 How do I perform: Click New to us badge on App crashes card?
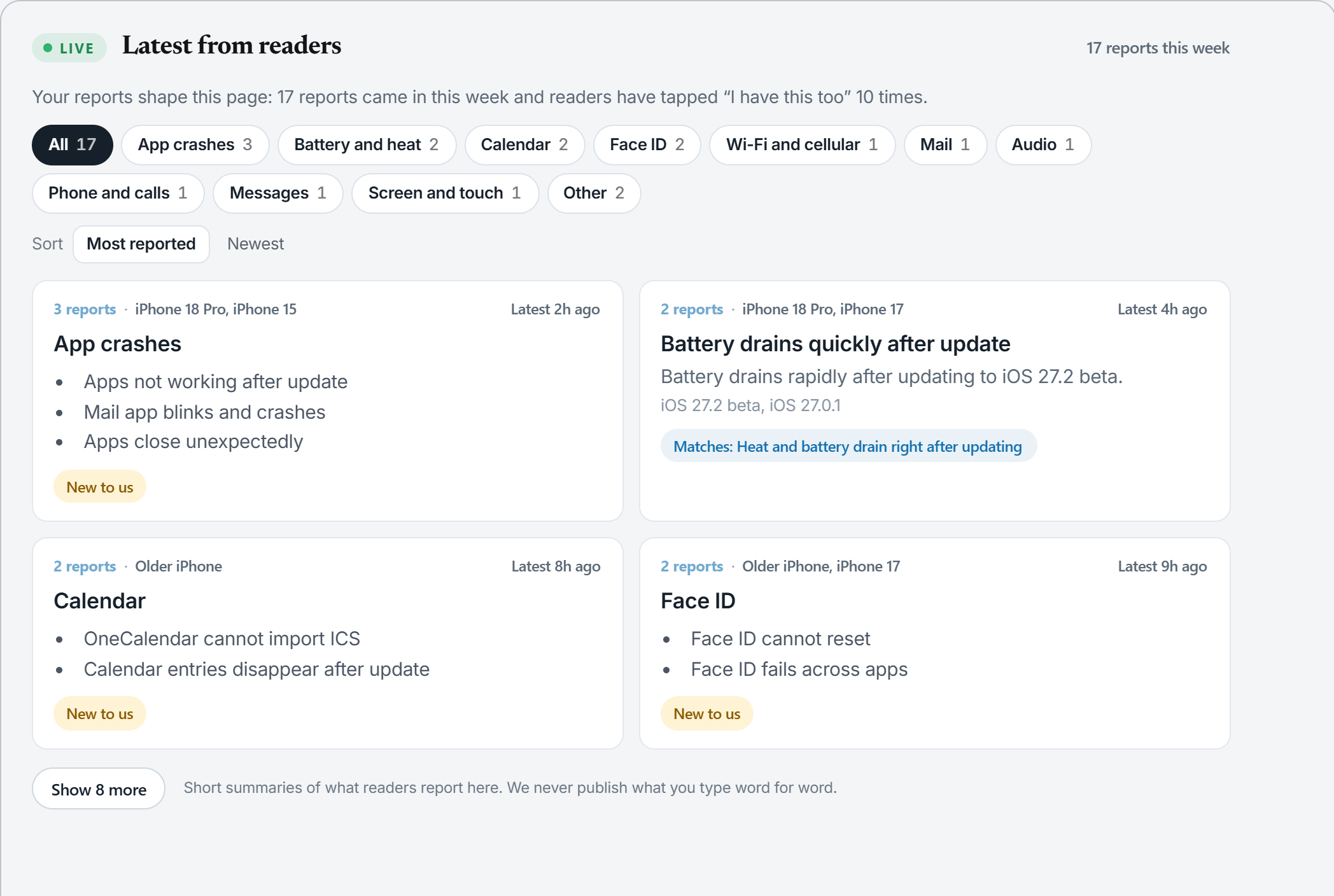[x=100, y=487]
